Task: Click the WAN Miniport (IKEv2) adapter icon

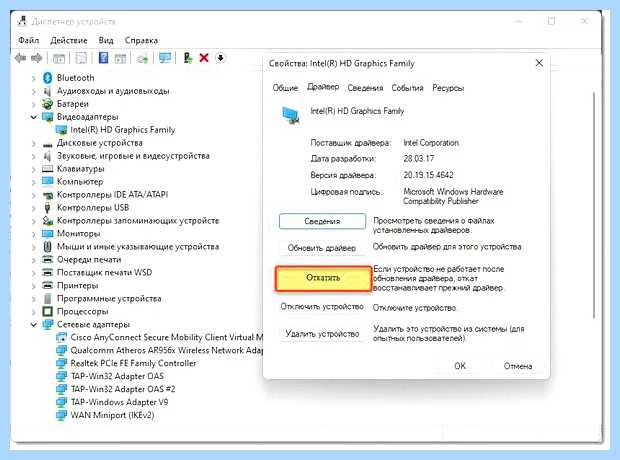Action: click(62, 415)
